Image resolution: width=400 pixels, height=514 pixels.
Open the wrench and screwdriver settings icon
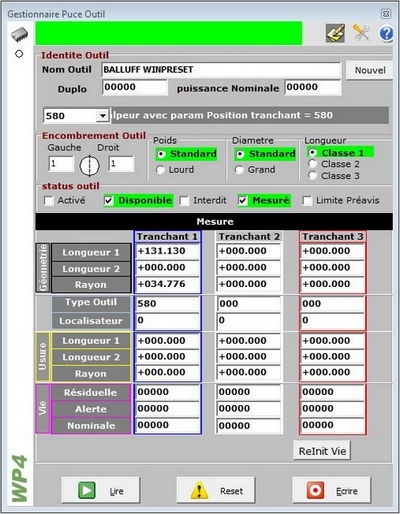(361, 33)
